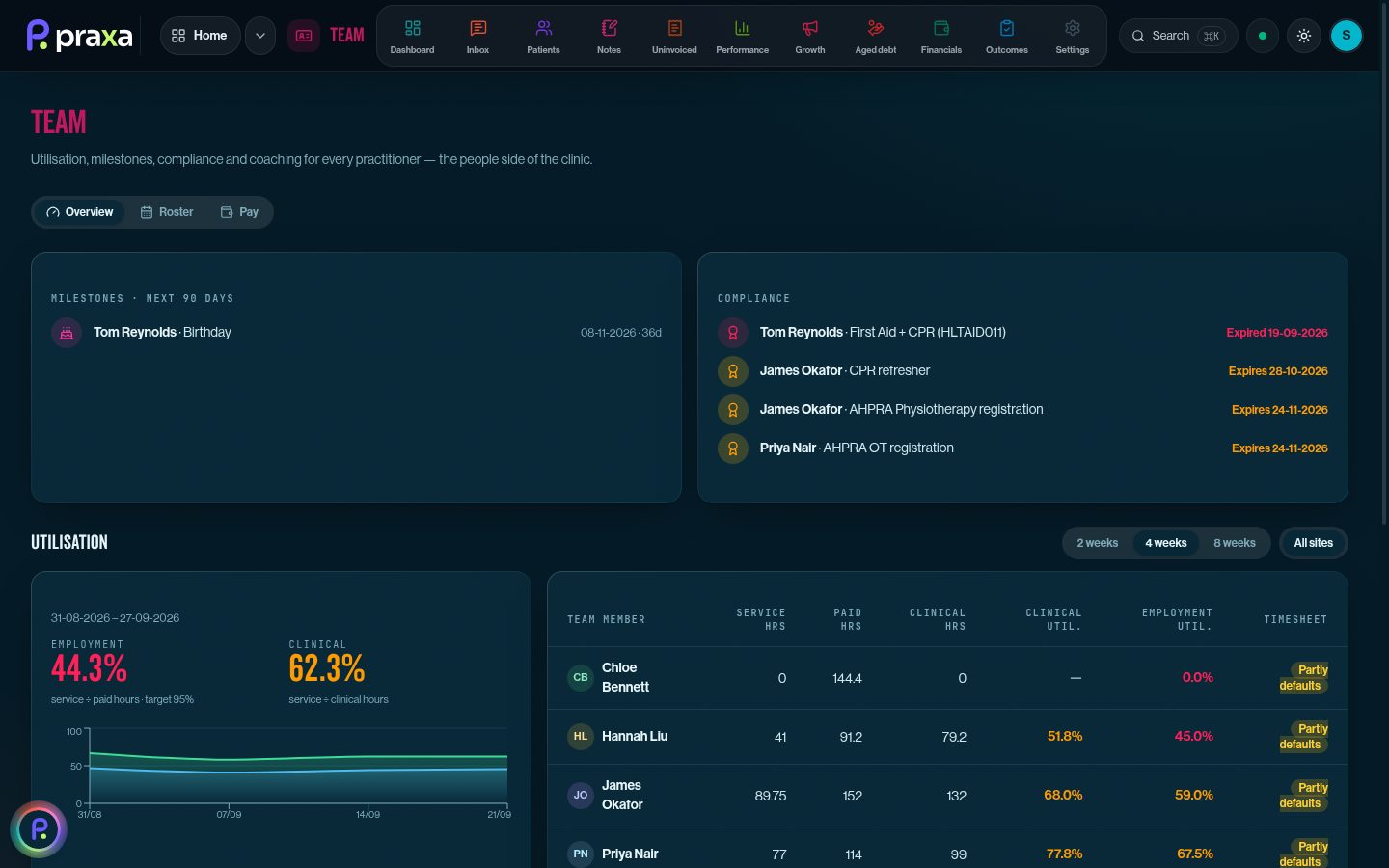Click the Team Member column header
The height and width of the screenshot is (868, 1389).
[606, 619]
